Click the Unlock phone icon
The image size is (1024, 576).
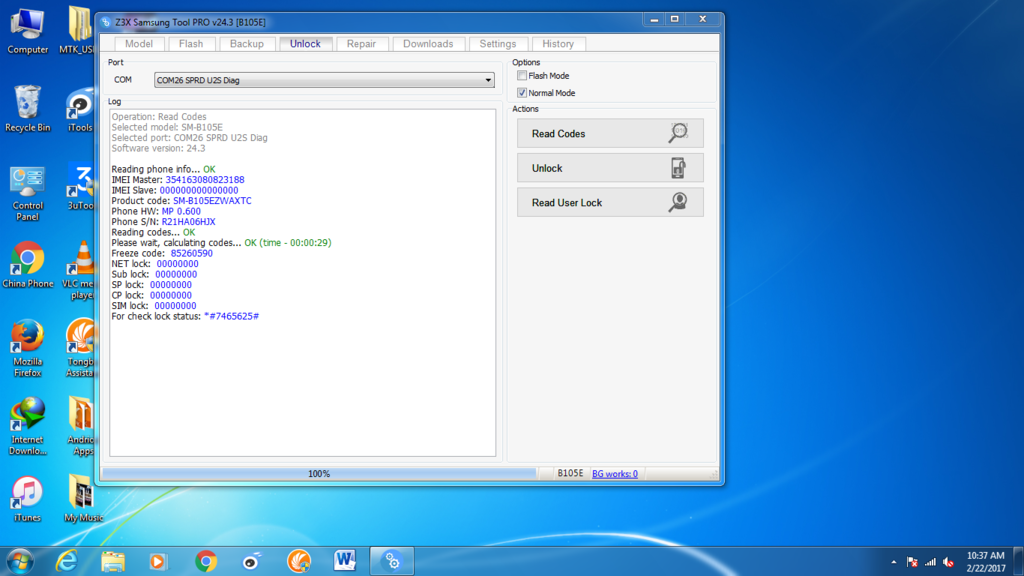click(678, 168)
